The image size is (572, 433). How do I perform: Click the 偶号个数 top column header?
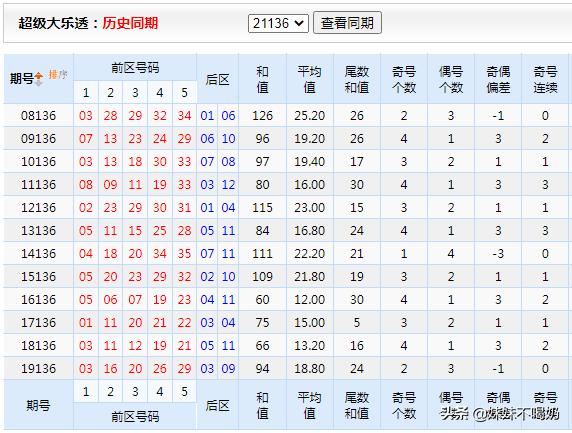tap(451, 80)
